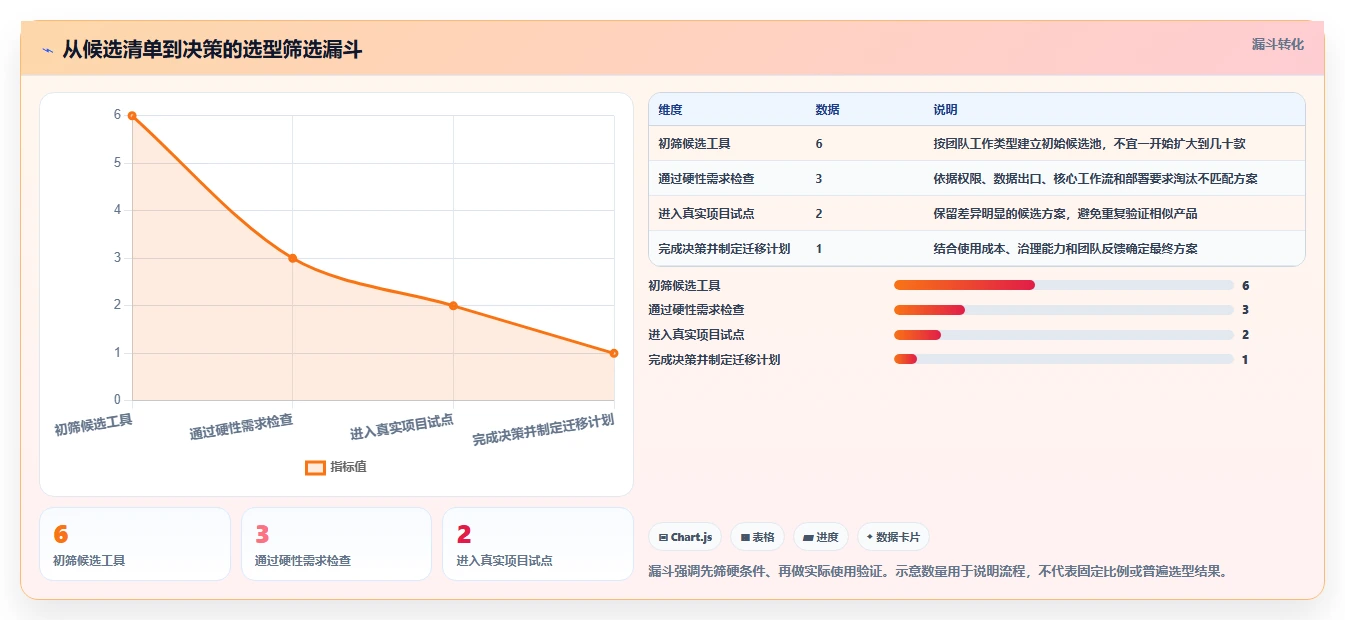1345x620 pixels.
Task: Click the icon inside the 数据卡片 tag
Action: pyautogui.click(x=869, y=537)
